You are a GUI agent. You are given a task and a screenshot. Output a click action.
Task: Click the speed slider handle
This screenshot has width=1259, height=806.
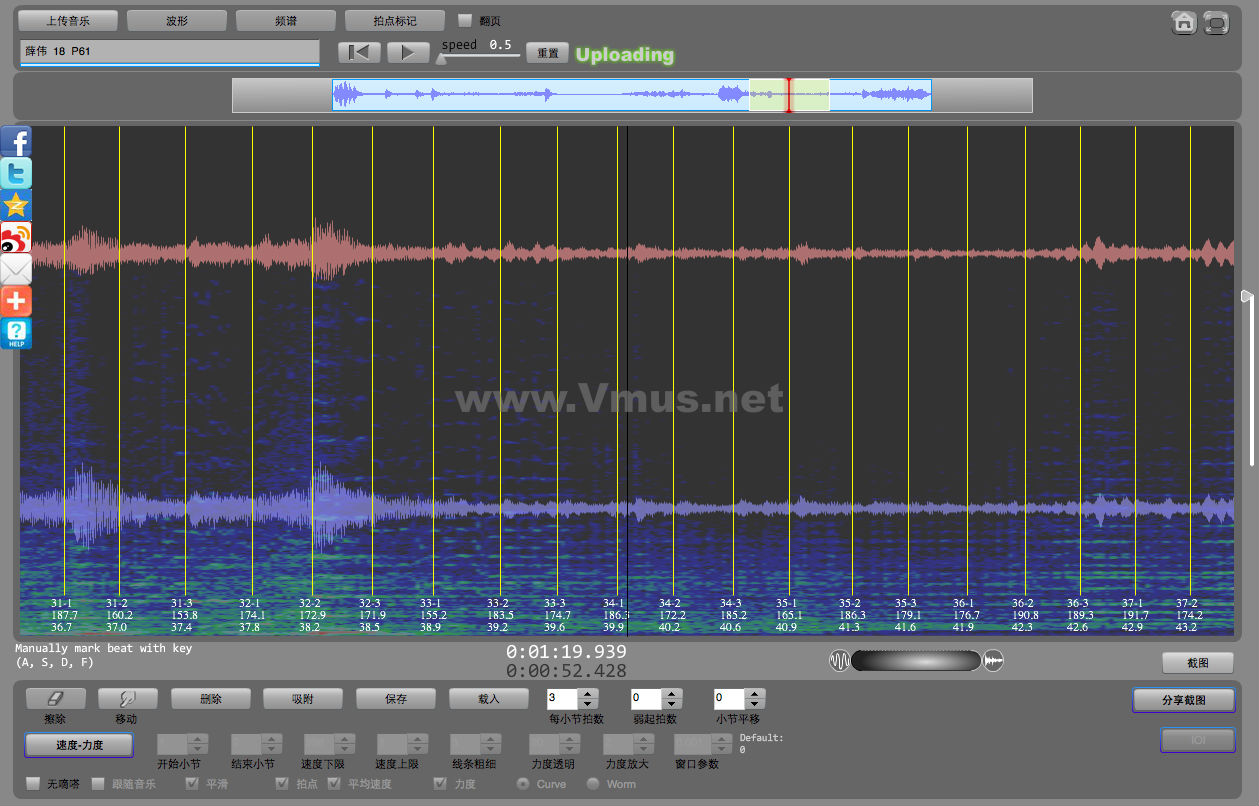click(x=441, y=59)
